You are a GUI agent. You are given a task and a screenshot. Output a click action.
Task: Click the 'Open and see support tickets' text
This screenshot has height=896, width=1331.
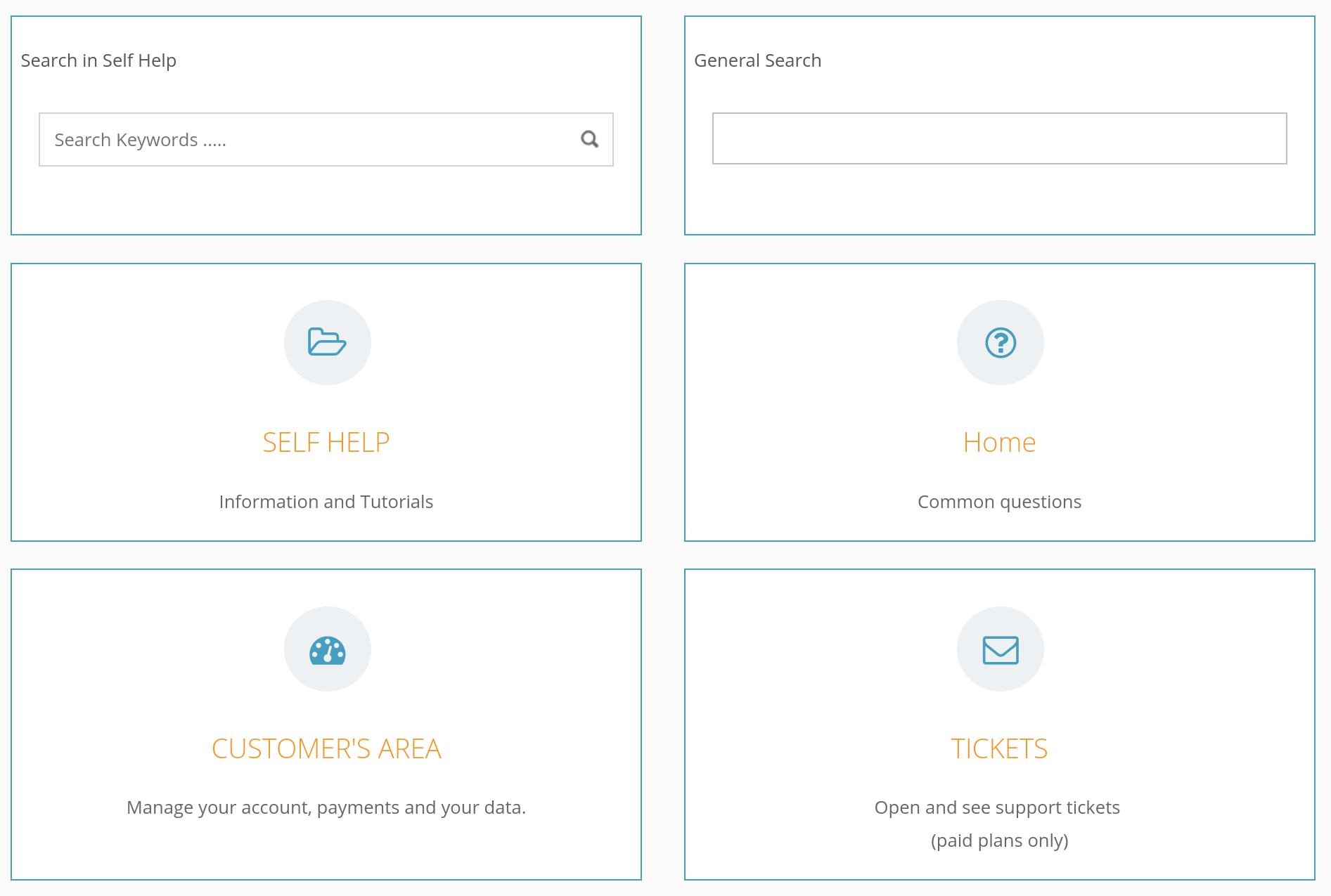pos(997,807)
